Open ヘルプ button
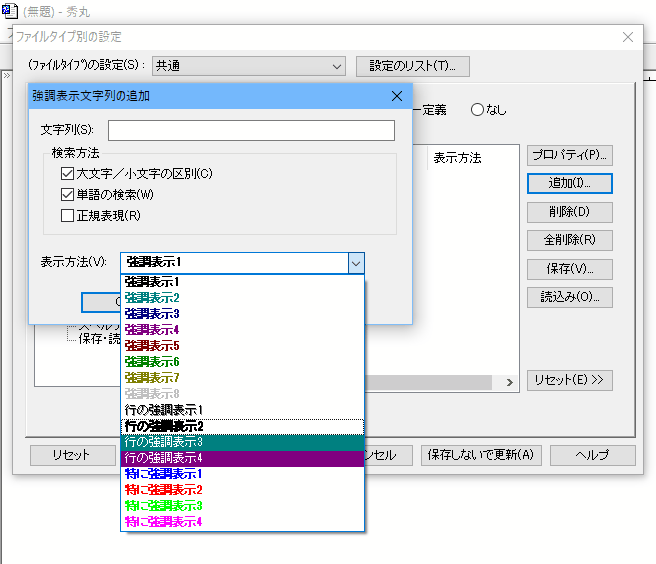 (592, 455)
